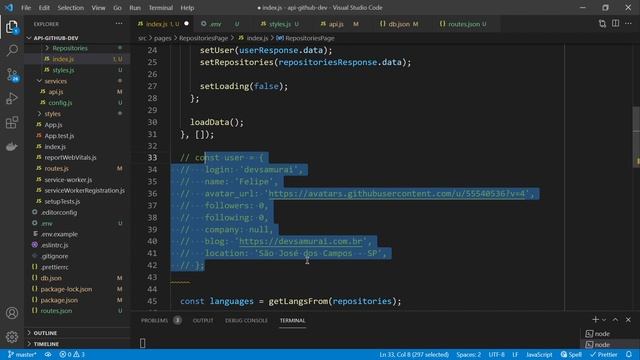Open the Manage gear icon
The height and width of the screenshot is (360, 640).
[12, 337]
